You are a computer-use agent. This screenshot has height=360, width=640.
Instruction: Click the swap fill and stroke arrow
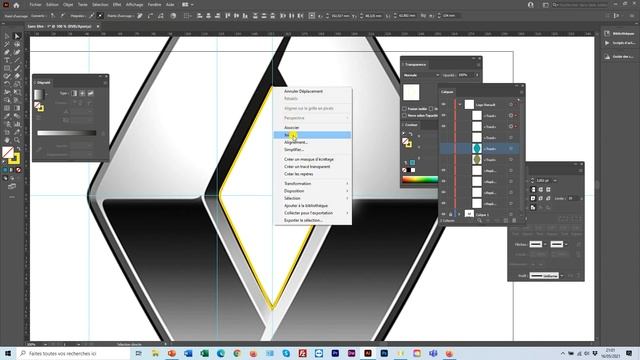(x=18, y=149)
